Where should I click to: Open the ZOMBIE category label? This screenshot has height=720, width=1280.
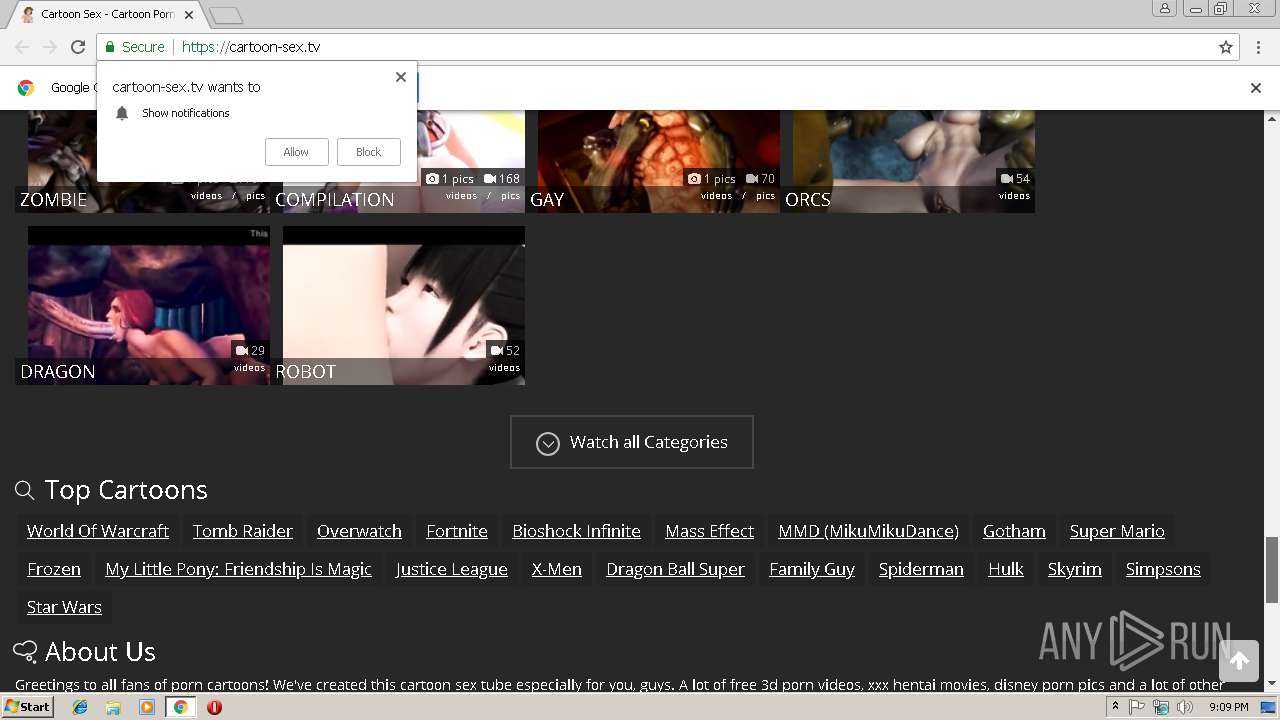[x=54, y=199]
